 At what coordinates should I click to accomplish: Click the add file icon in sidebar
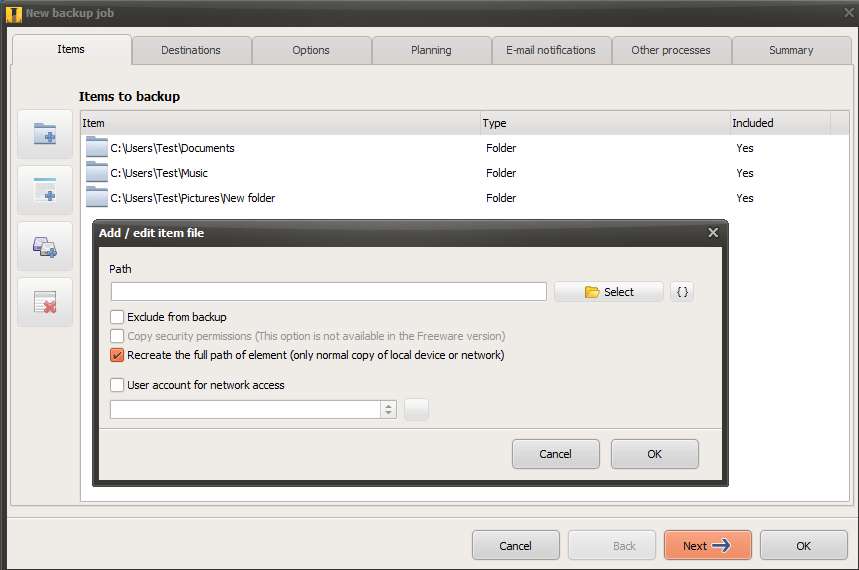[x=45, y=190]
